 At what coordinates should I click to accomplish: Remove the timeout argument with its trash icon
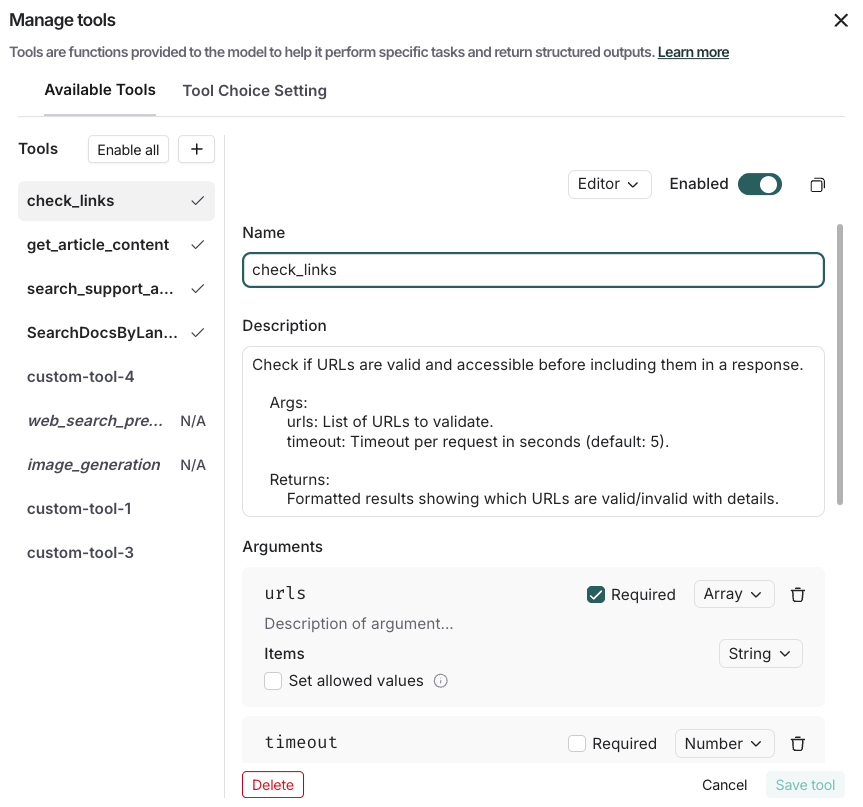(797, 743)
